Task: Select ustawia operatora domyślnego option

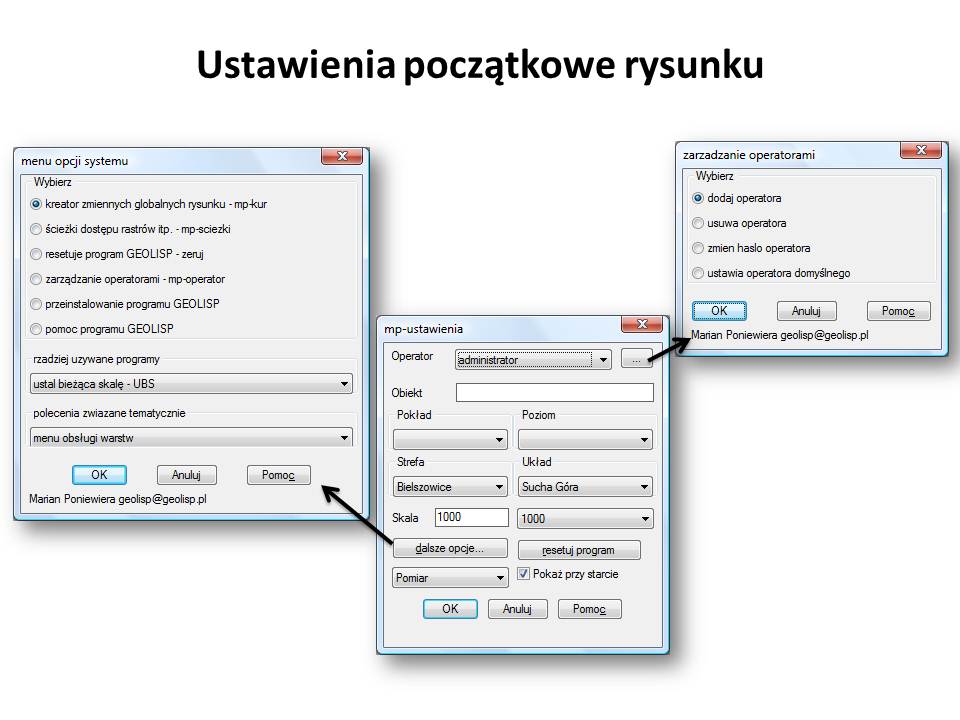Action: pyautogui.click(x=771, y=273)
